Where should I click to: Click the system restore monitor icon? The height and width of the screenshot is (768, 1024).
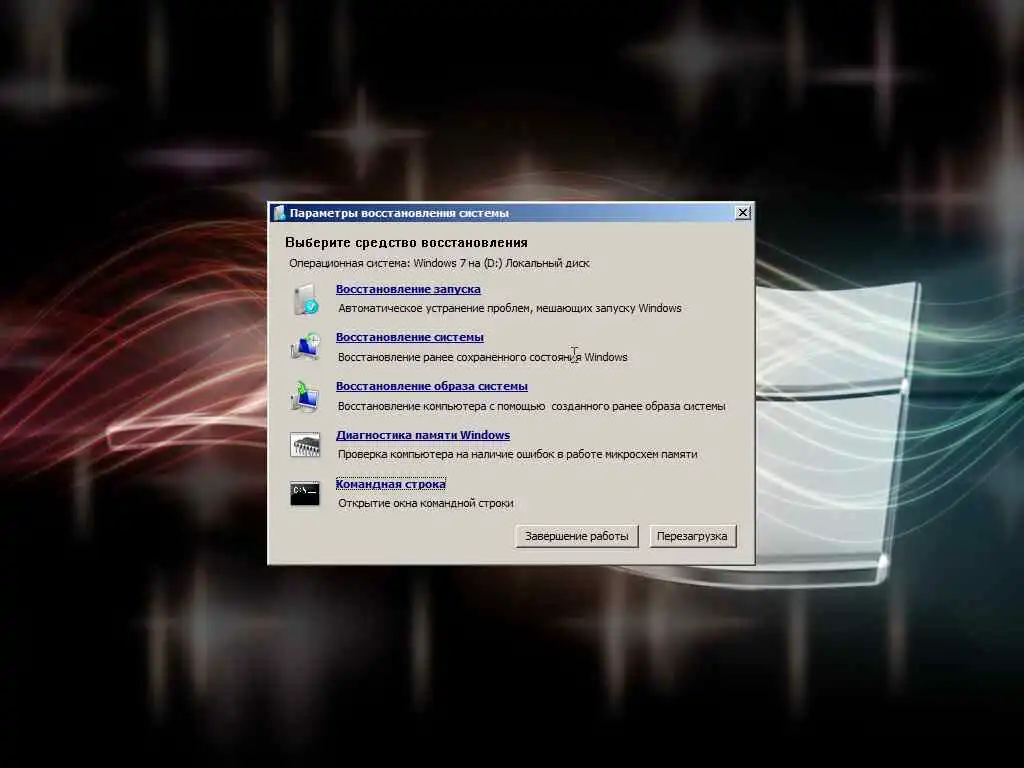point(305,347)
